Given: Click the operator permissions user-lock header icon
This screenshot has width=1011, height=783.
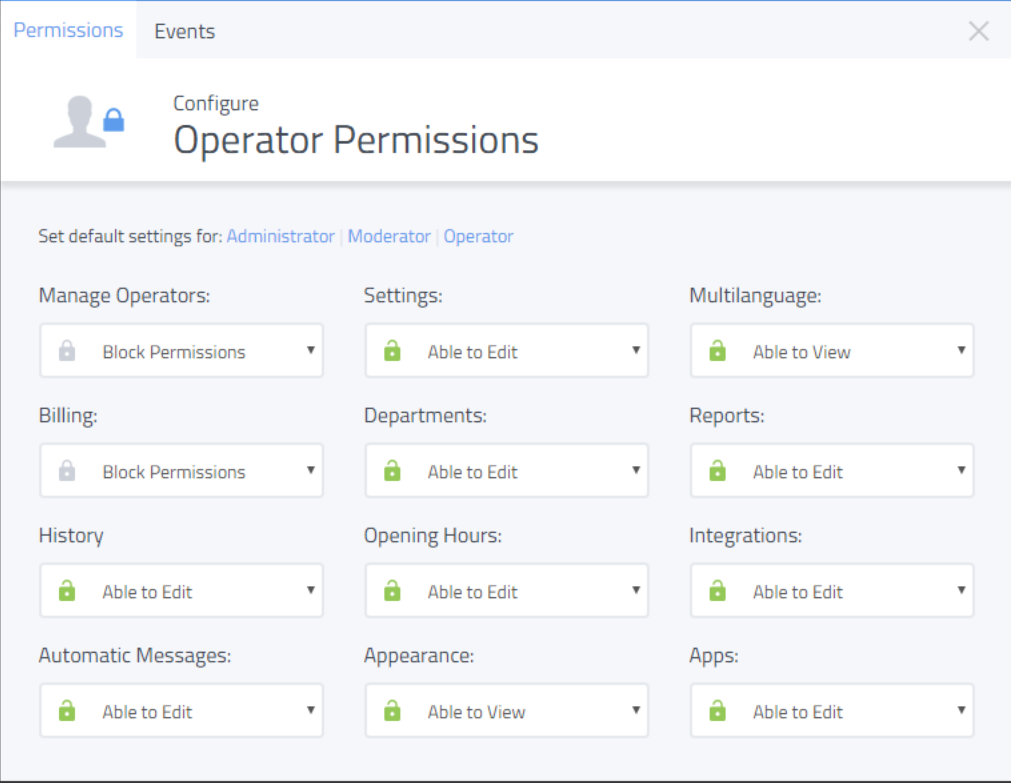Looking at the screenshot, I should click(x=89, y=124).
